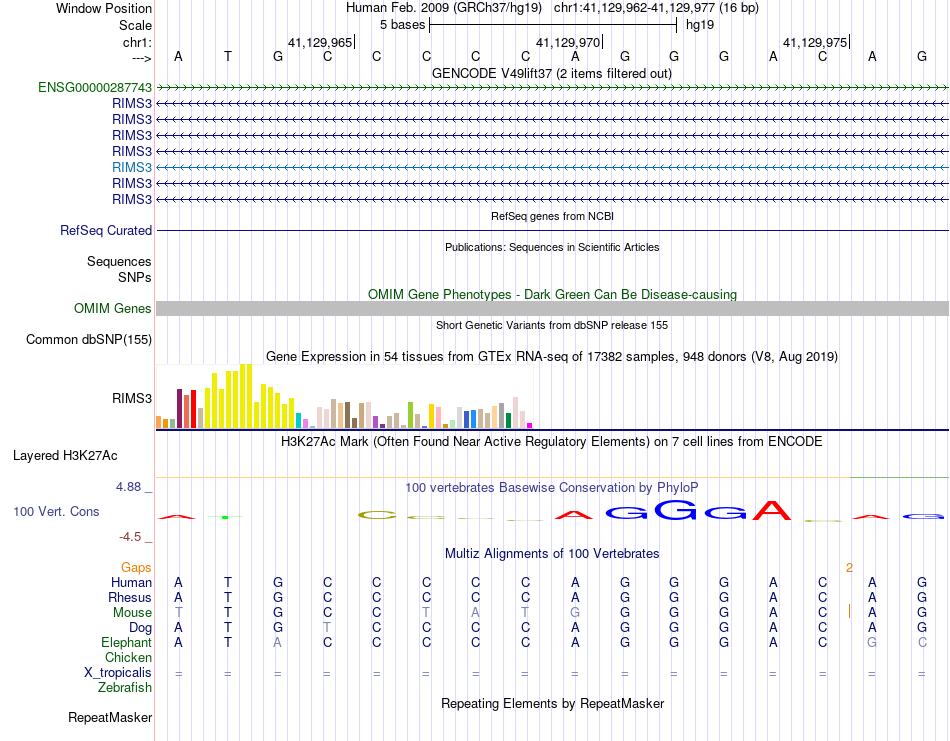Click the 4.88 PhyloP upper scale value
This screenshot has width=950, height=741.
click(x=128, y=487)
